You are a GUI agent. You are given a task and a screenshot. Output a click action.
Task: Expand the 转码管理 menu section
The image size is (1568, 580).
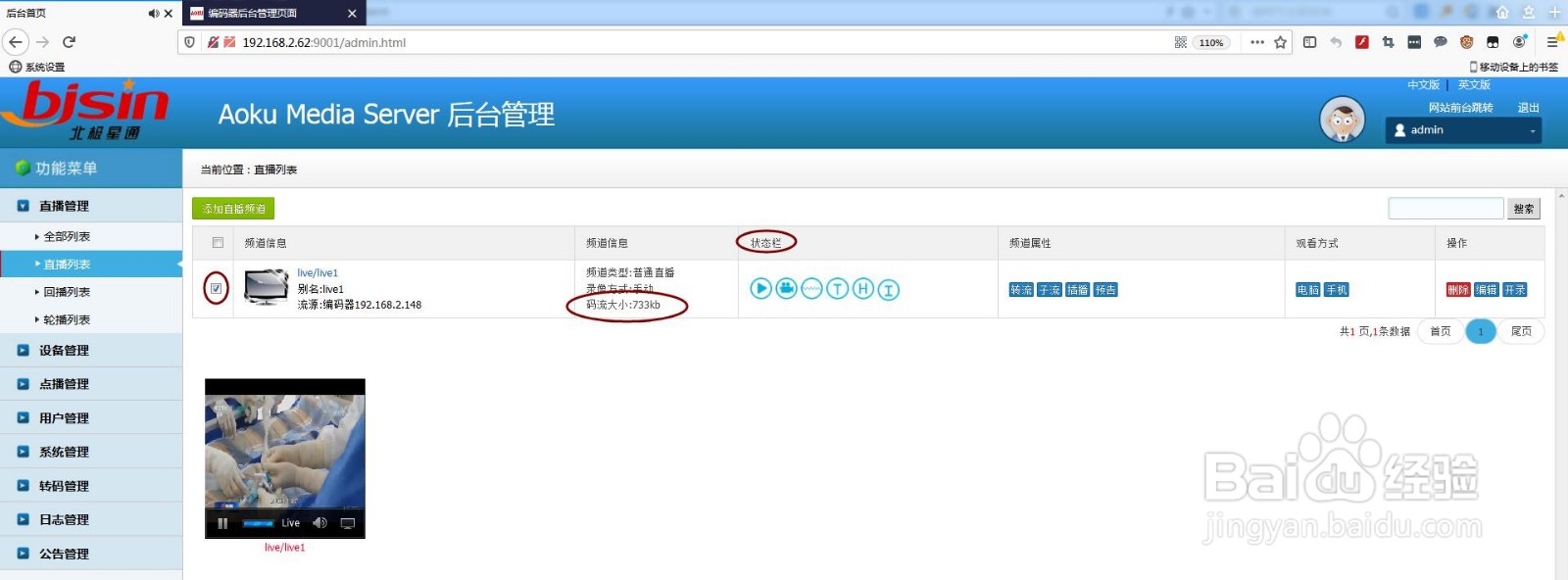pos(91,486)
